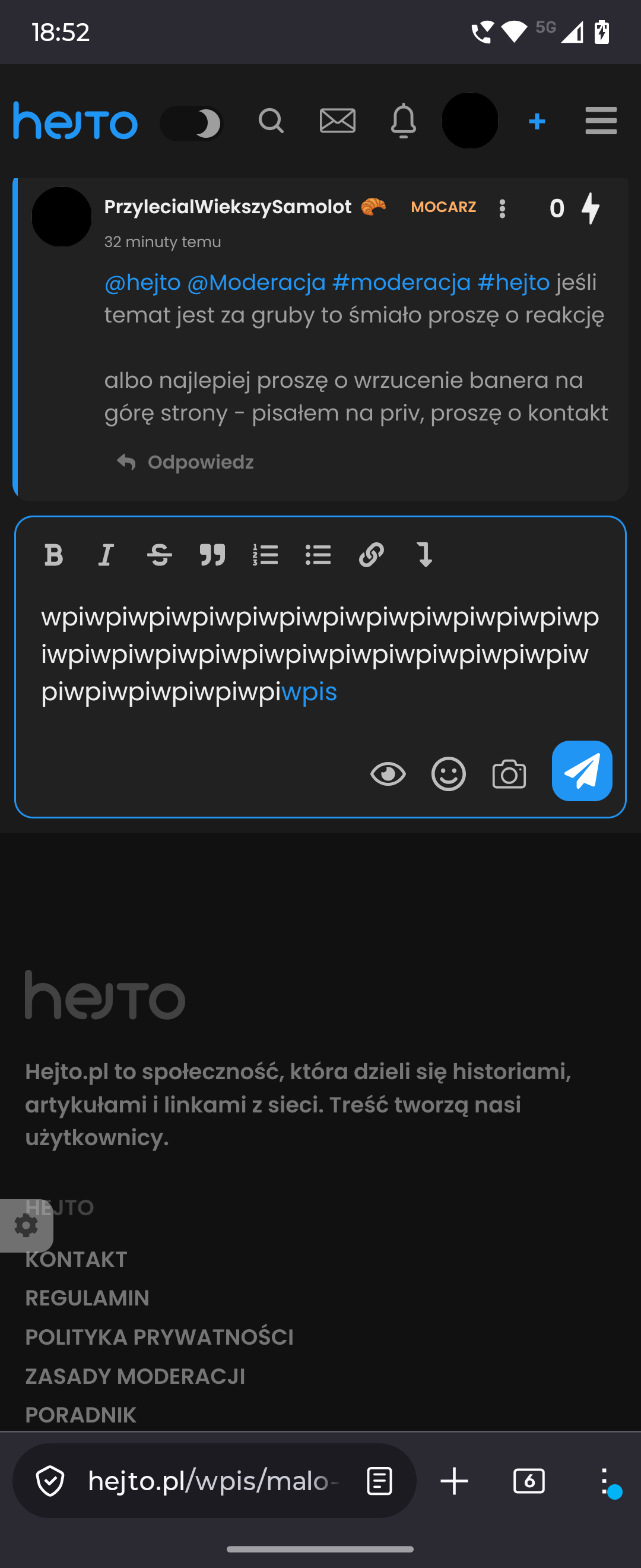Screen dimensions: 641x1568
Task: Toggle bold formatting in the comment editor
Action: (x=53, y=555)
